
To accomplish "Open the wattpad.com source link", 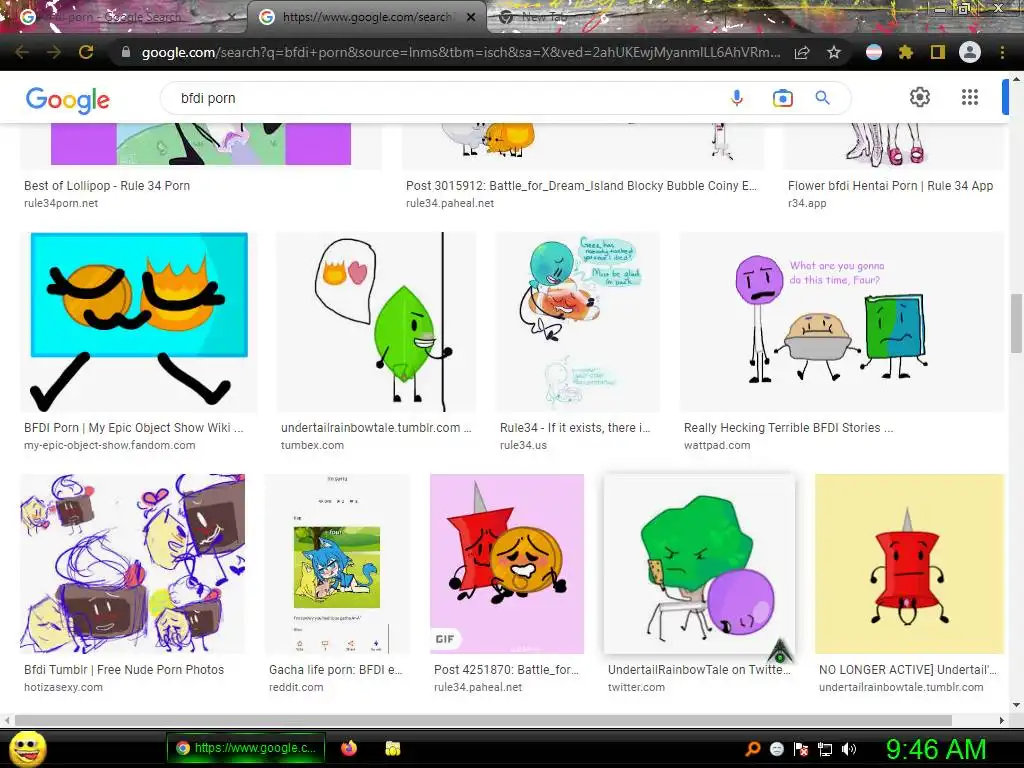I will click(x=716, y=445).
